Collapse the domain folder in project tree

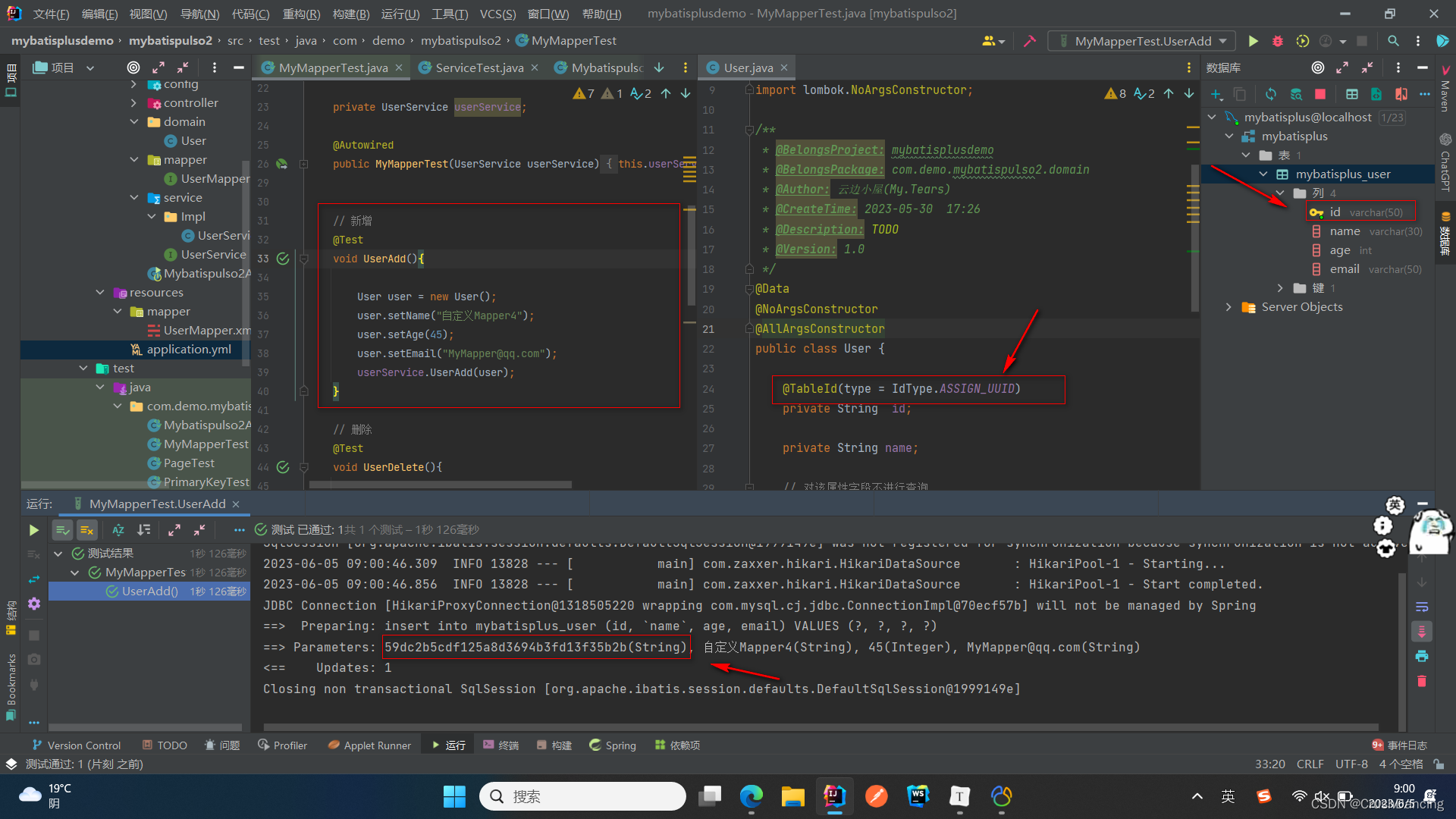tap(134, 121)
